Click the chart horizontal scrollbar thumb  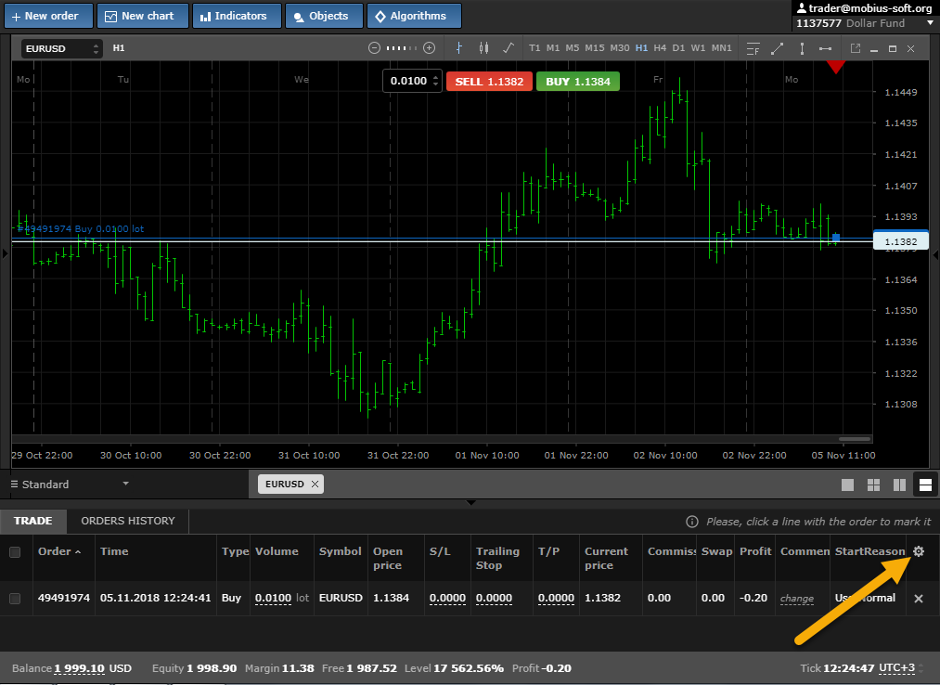[x=855, y=439]
